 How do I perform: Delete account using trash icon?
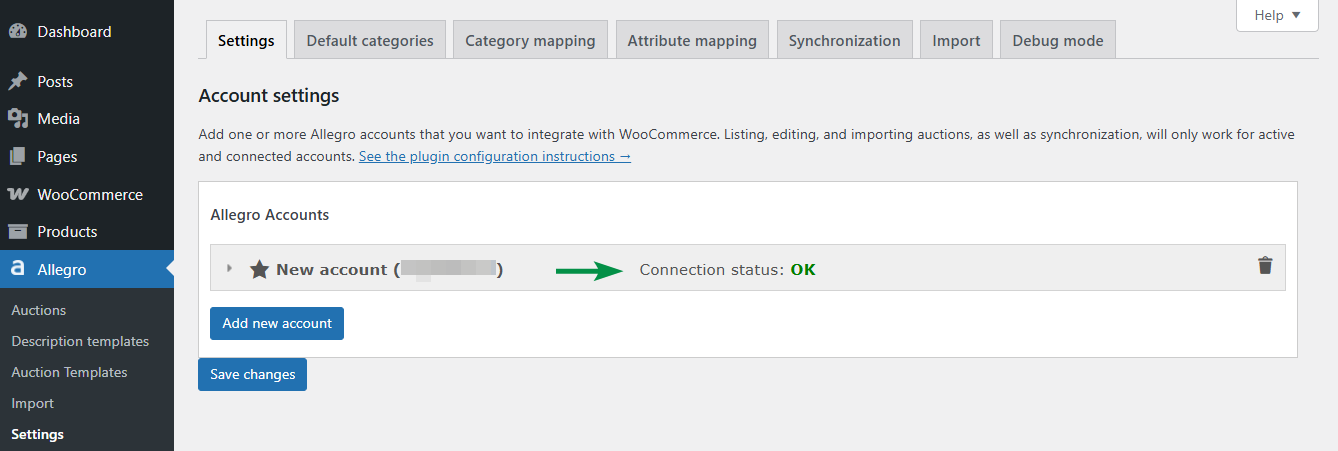click(1265, 265)
